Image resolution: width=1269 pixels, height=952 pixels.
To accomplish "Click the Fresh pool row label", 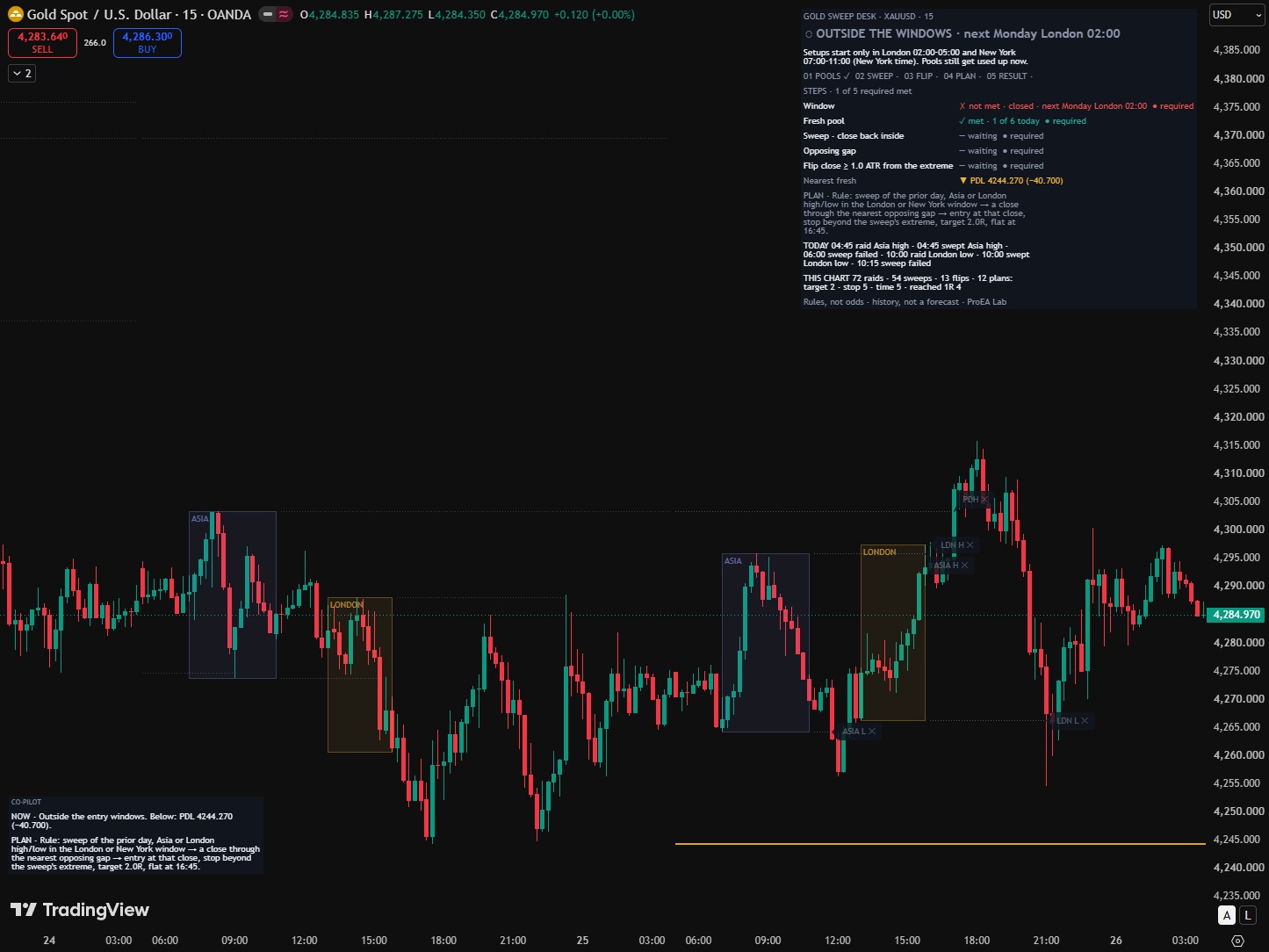I will tap(824, 121).
